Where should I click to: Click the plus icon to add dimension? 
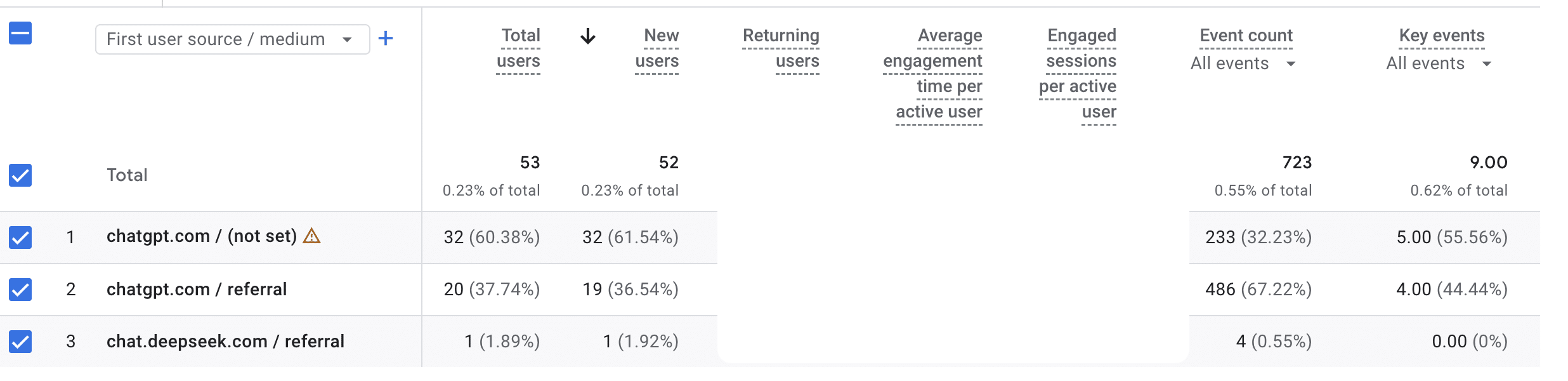tap(386, 39)
